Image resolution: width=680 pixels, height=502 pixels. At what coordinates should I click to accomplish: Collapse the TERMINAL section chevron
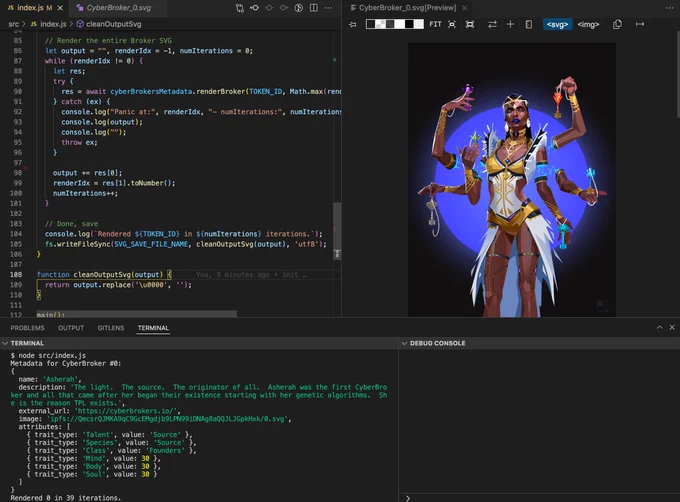click(5, 343)
